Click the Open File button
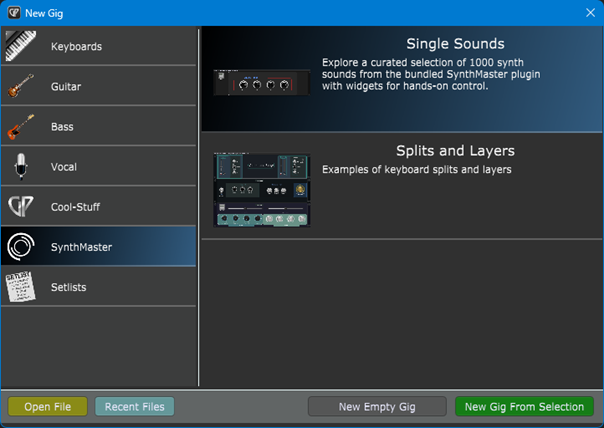 [x=48, y=406]
